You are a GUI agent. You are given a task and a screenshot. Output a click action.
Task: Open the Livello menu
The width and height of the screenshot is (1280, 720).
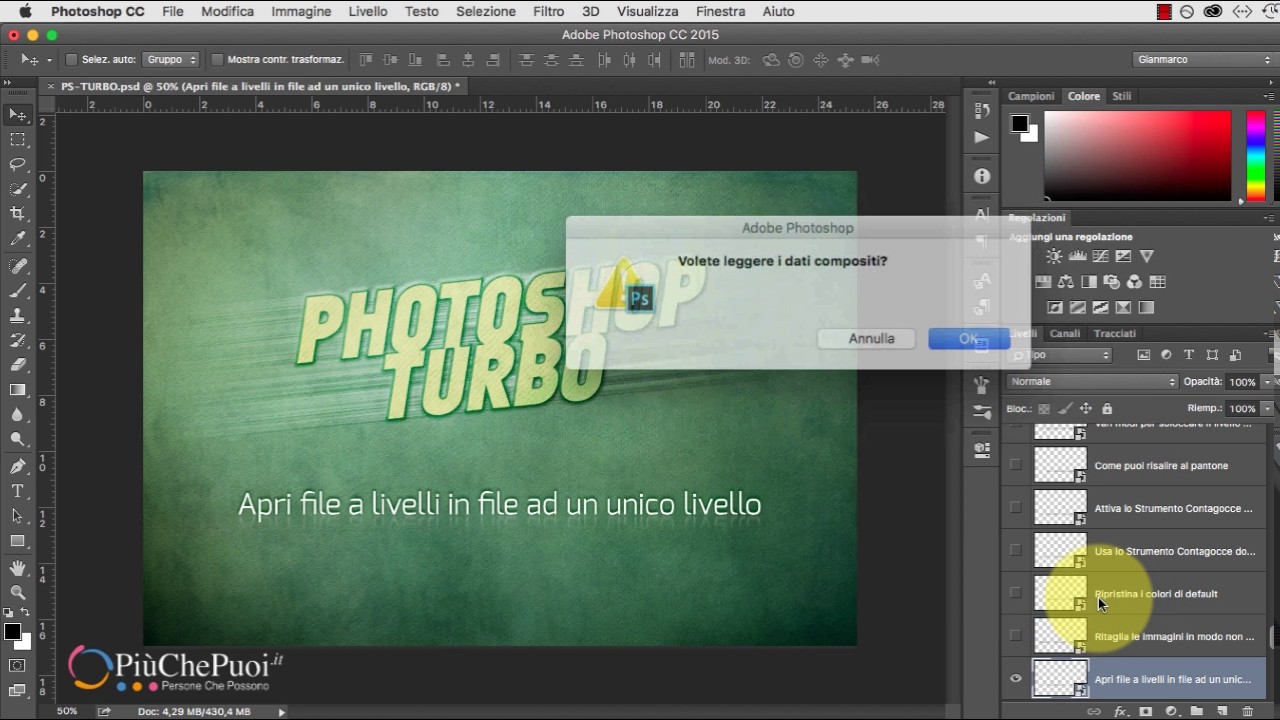368,11
